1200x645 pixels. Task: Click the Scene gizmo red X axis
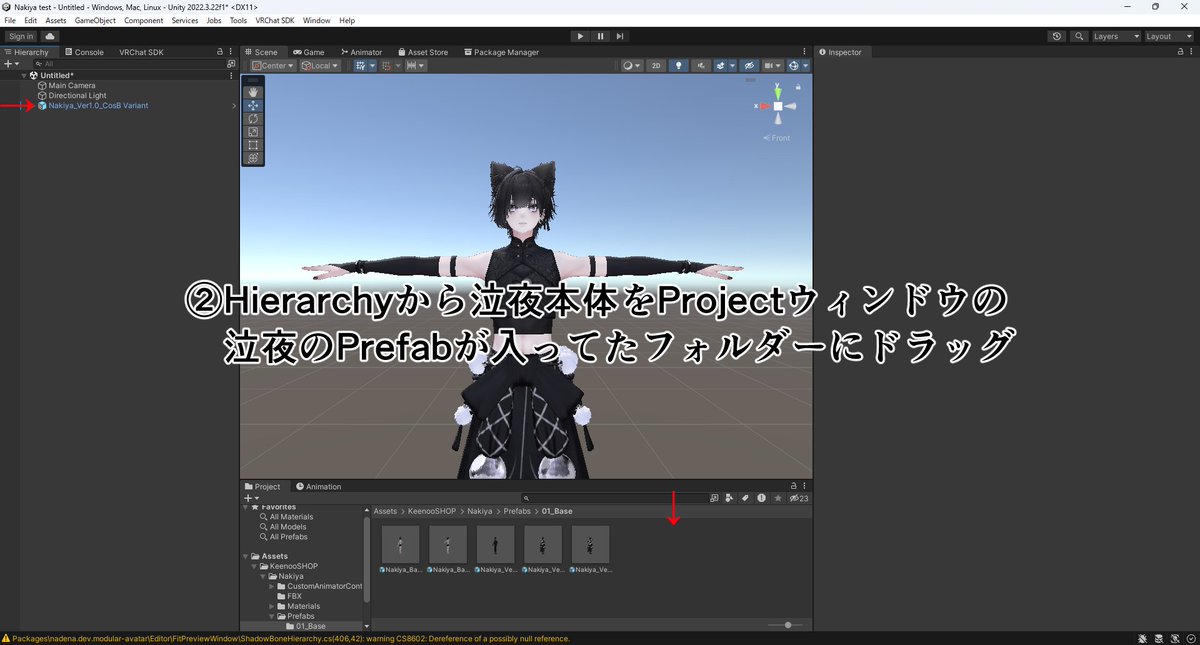tap(763, 105)
